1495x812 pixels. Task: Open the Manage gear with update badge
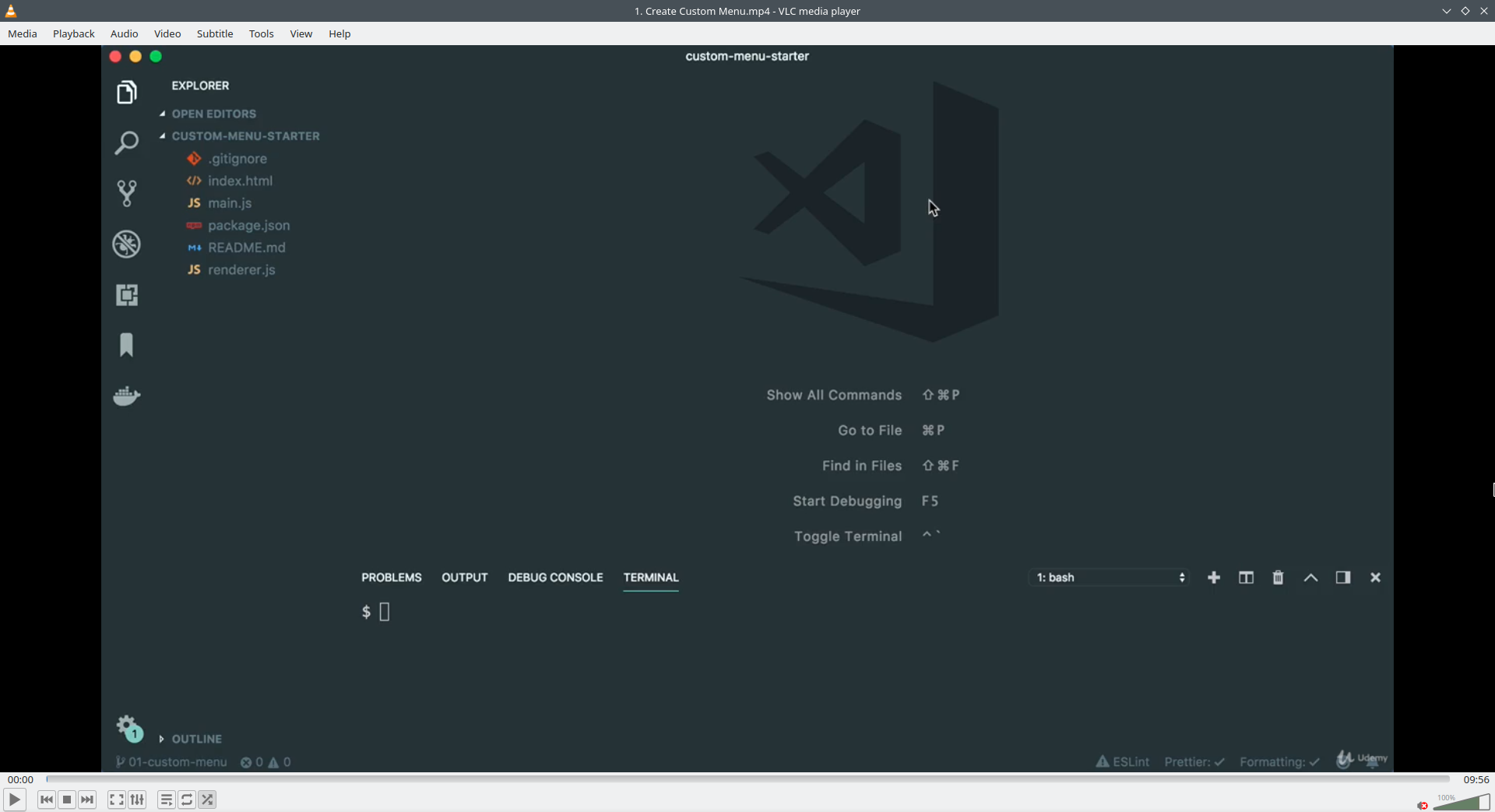click(129, 729)
